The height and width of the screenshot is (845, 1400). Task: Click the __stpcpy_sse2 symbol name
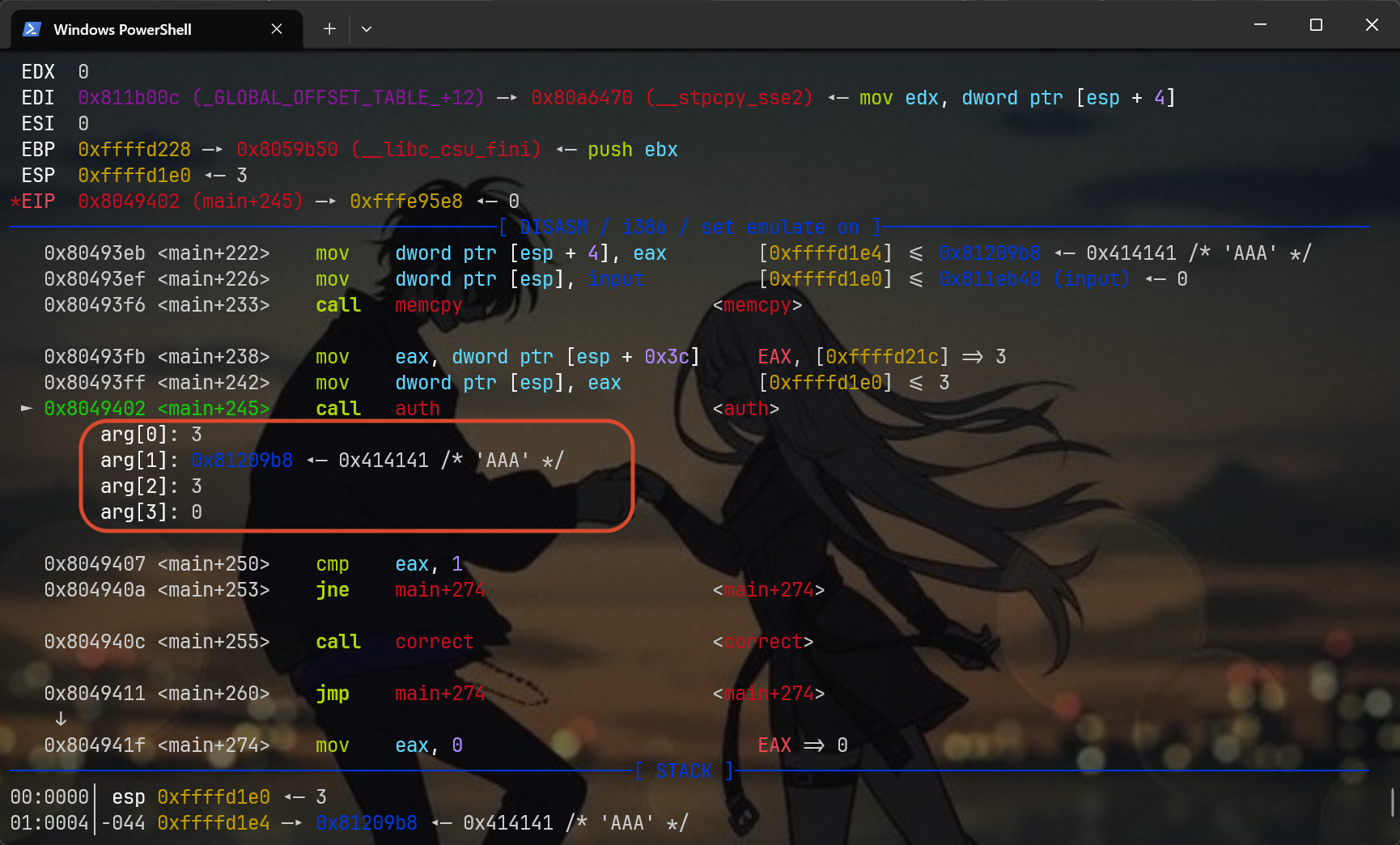(729, 98)
